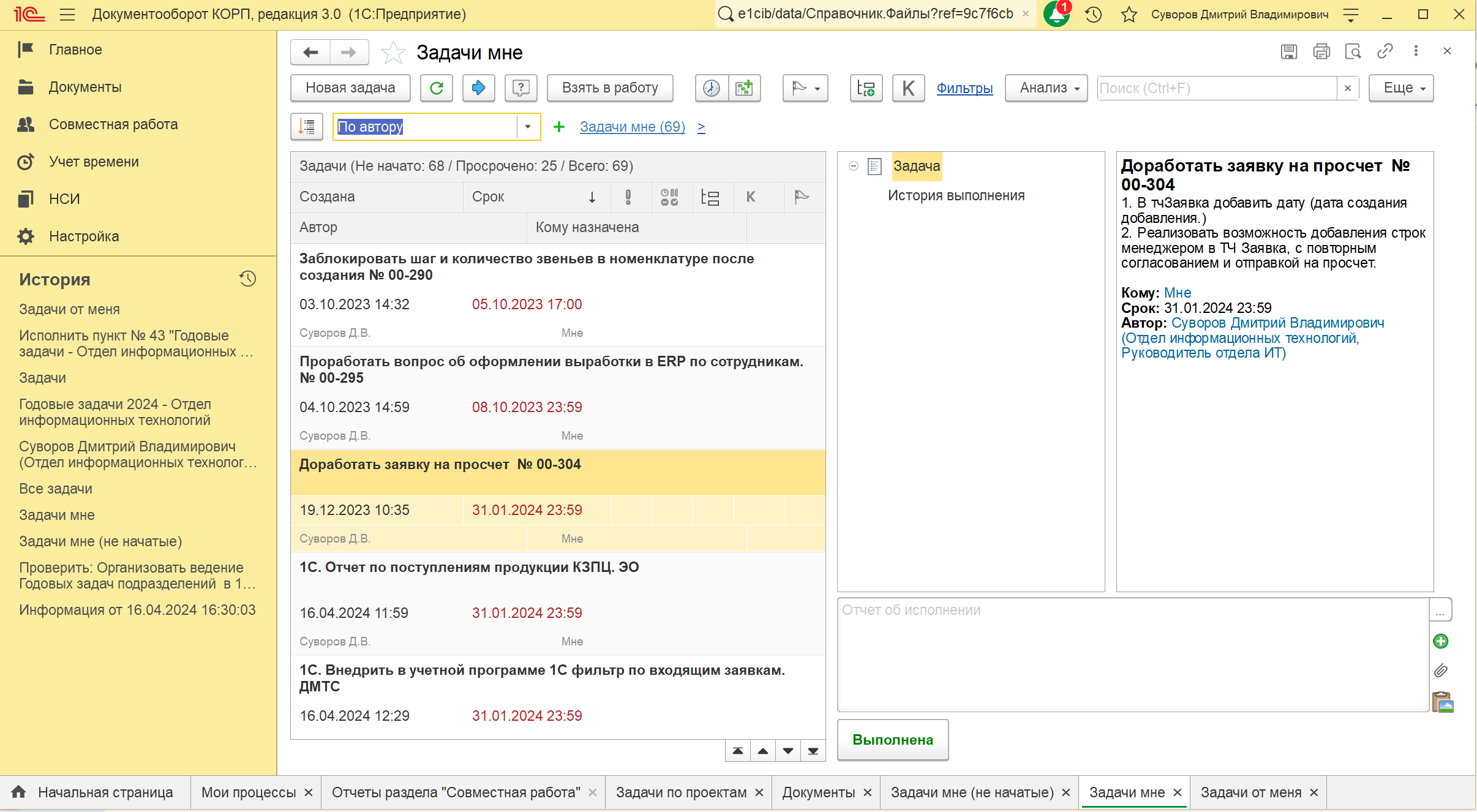
Task: Expand the По автору grouping dropdown arrow
Action: (x=527, y=127)
